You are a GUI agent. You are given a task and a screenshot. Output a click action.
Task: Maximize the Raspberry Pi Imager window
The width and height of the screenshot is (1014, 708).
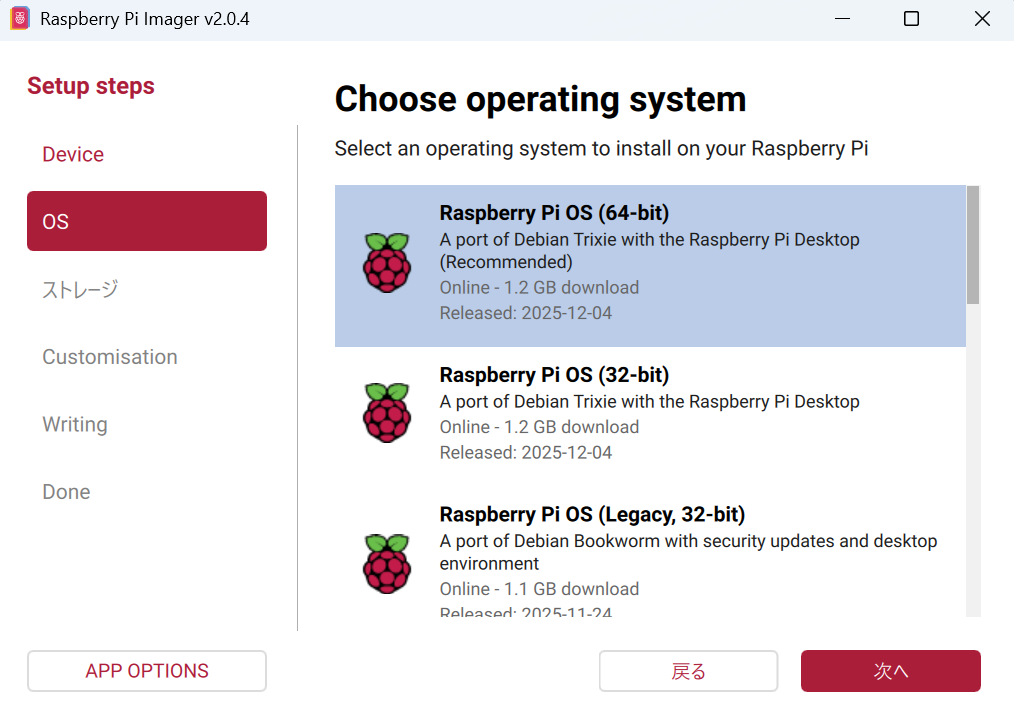(x=911, y=20)
